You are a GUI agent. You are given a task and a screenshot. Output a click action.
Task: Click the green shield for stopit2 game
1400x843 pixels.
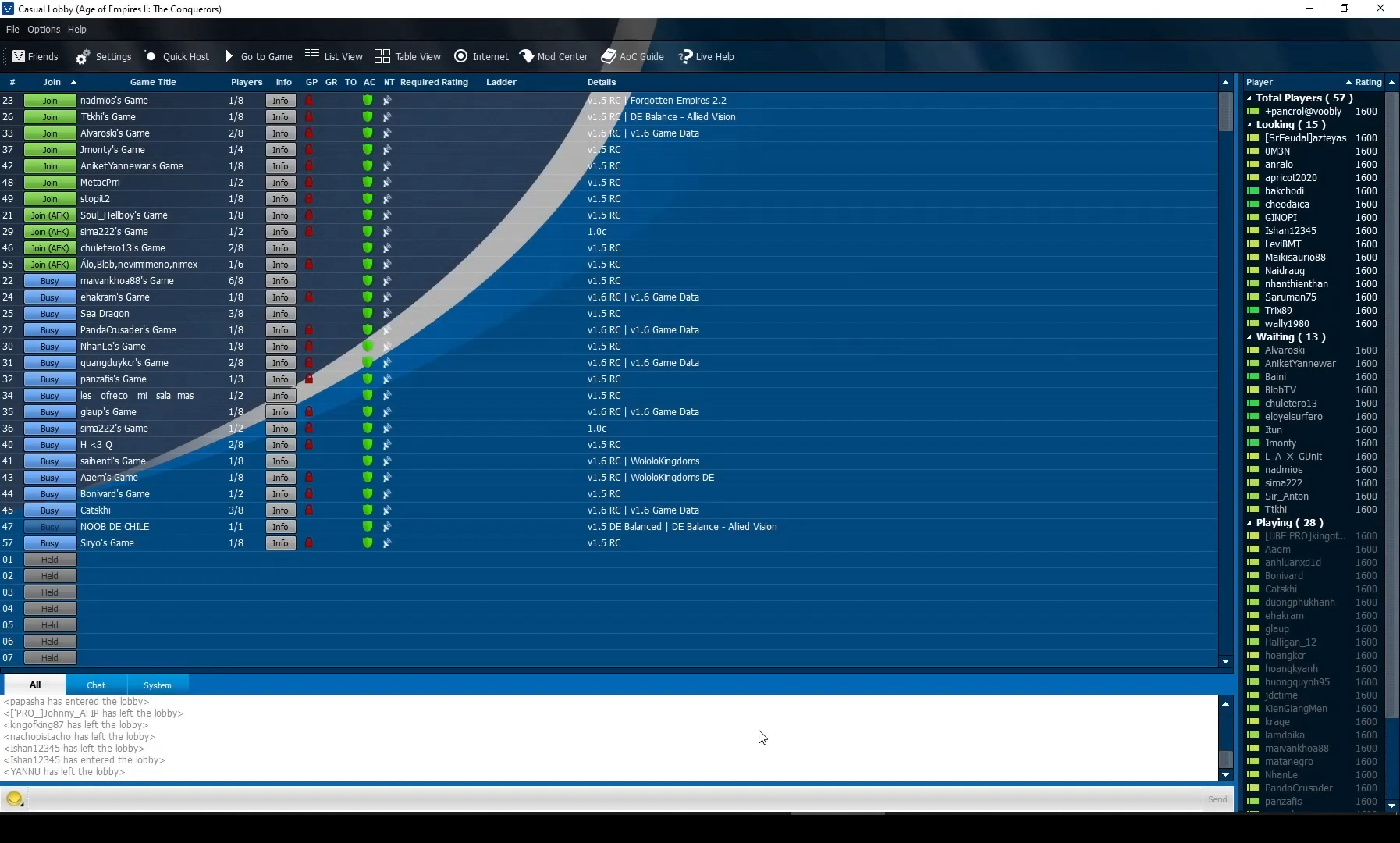pos(368,198)
